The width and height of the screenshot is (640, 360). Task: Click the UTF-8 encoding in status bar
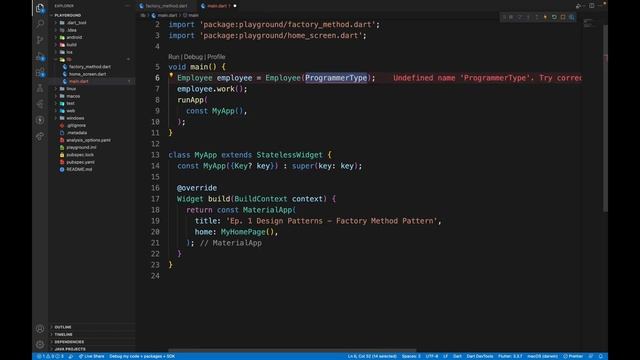click(x=432, y=356)
